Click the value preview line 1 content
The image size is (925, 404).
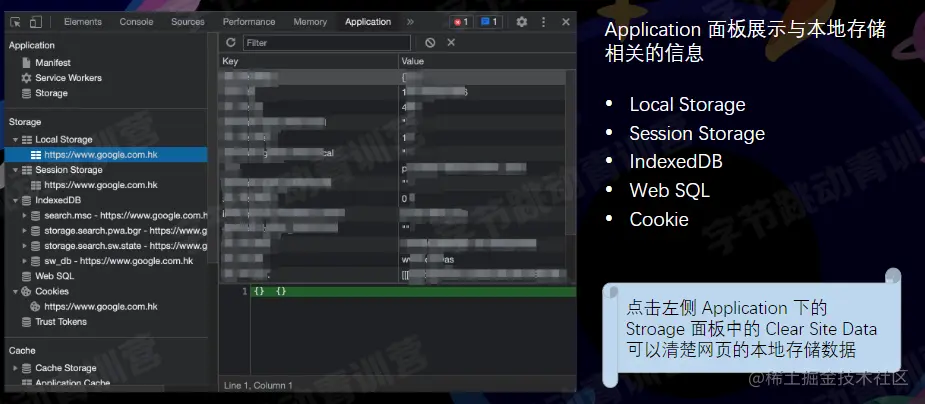coord(413,291)
